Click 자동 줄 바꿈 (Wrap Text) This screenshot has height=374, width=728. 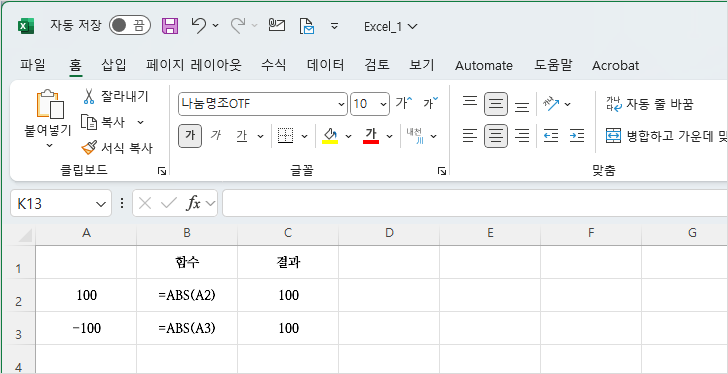[x=650, y=104]
